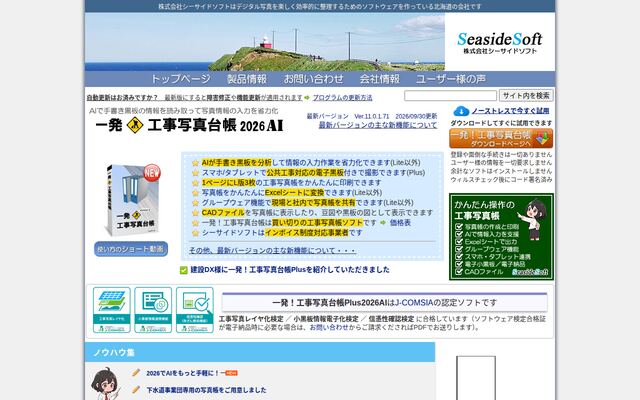Viewport: 640px width, 400px height.
Task: Click the star icon beside Excelシートに変換 line
Action: coord(195,193)
